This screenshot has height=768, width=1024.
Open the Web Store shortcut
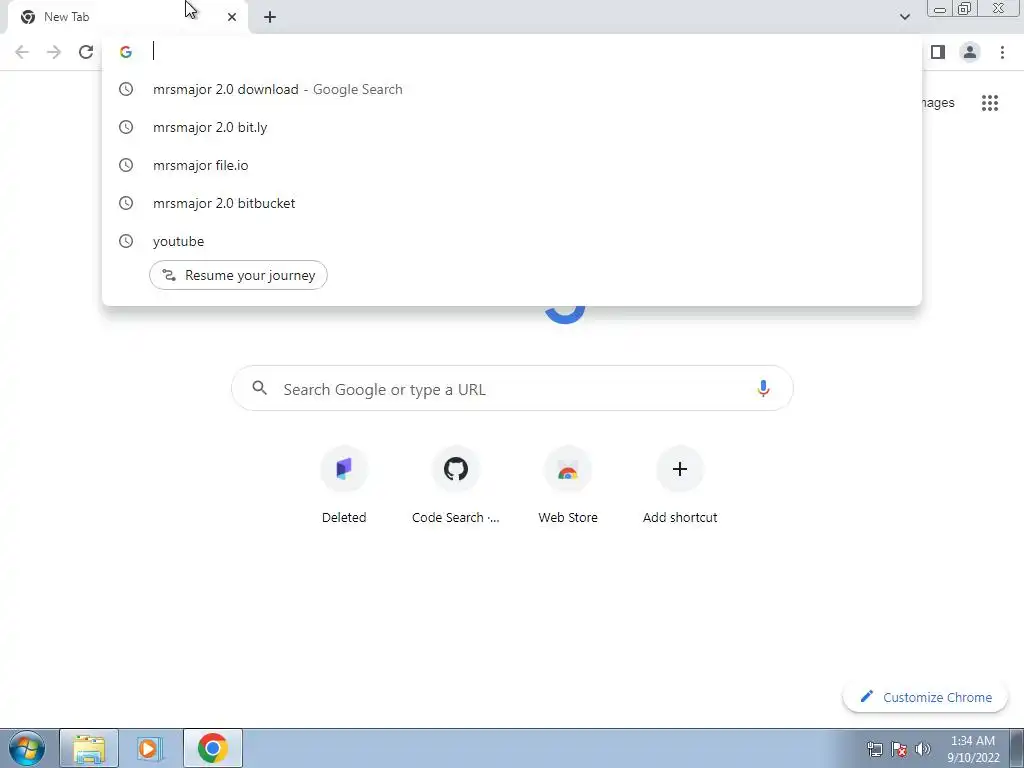pyautogui.click(x=568, y=485)
